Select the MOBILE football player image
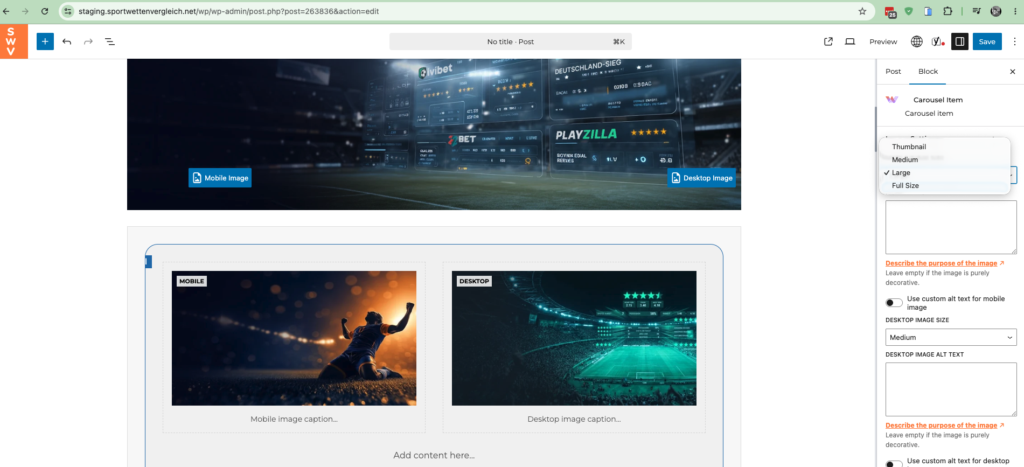This screenshot has width=1024, height=467. point(294,338)
